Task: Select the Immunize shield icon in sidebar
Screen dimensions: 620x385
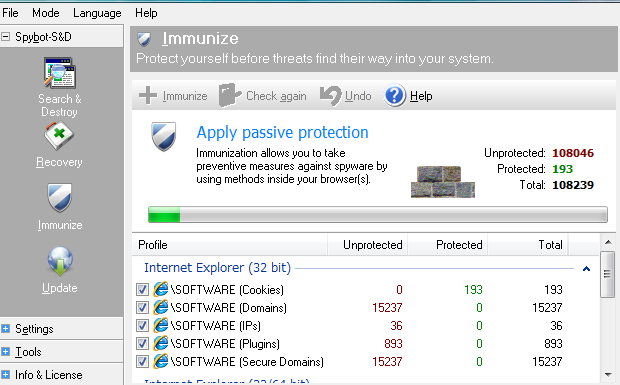Action: pyautogui.click(x=60, y=198)
